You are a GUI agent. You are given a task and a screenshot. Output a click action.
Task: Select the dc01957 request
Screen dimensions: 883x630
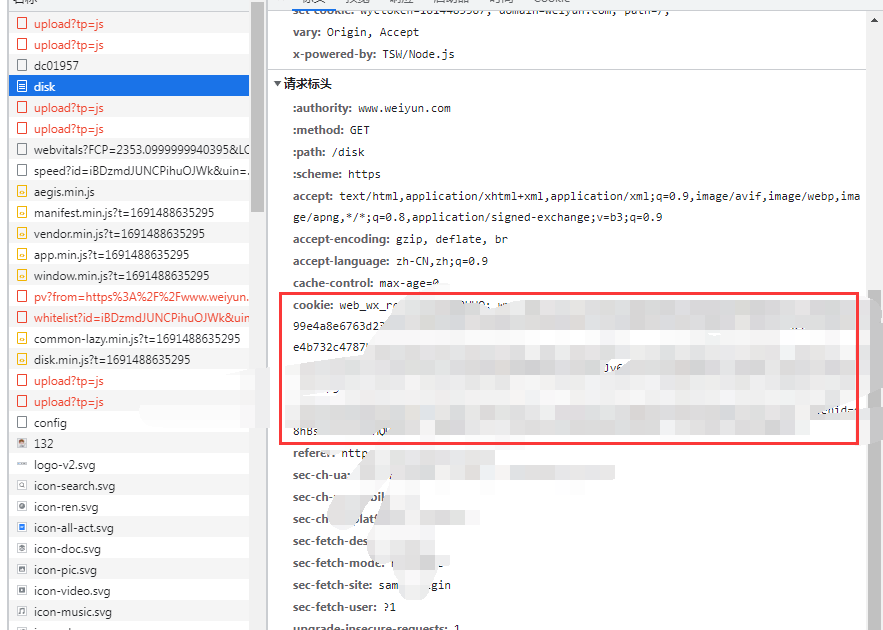(55, 66)
